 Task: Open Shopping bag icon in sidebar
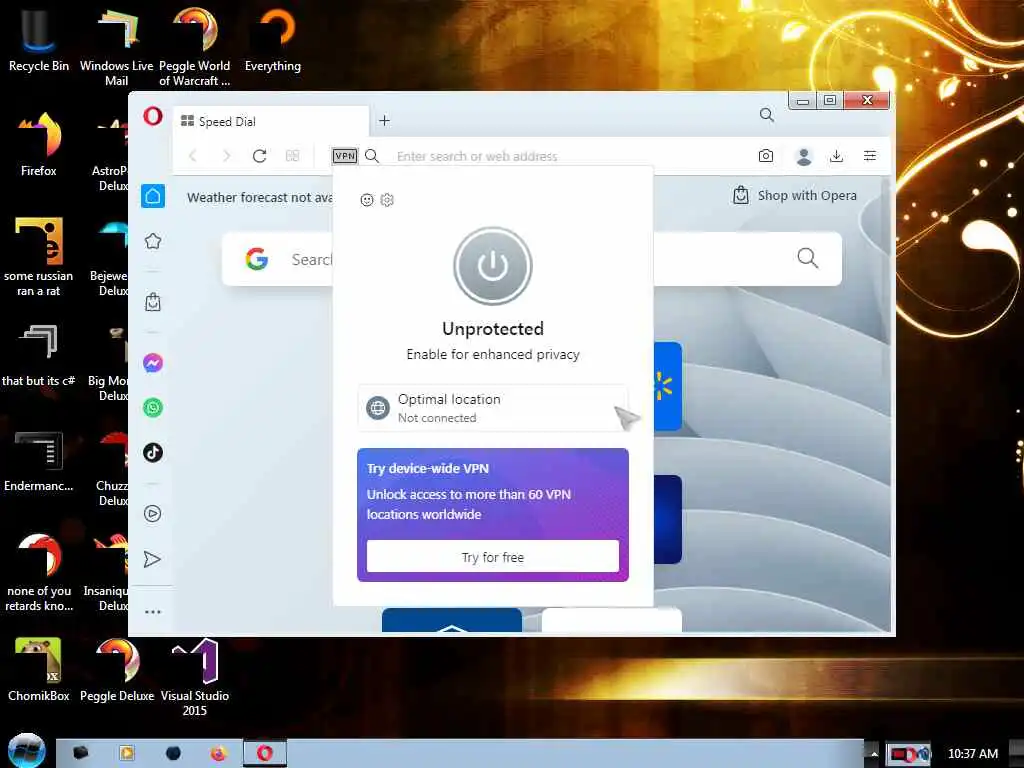(x=153, y=302)
